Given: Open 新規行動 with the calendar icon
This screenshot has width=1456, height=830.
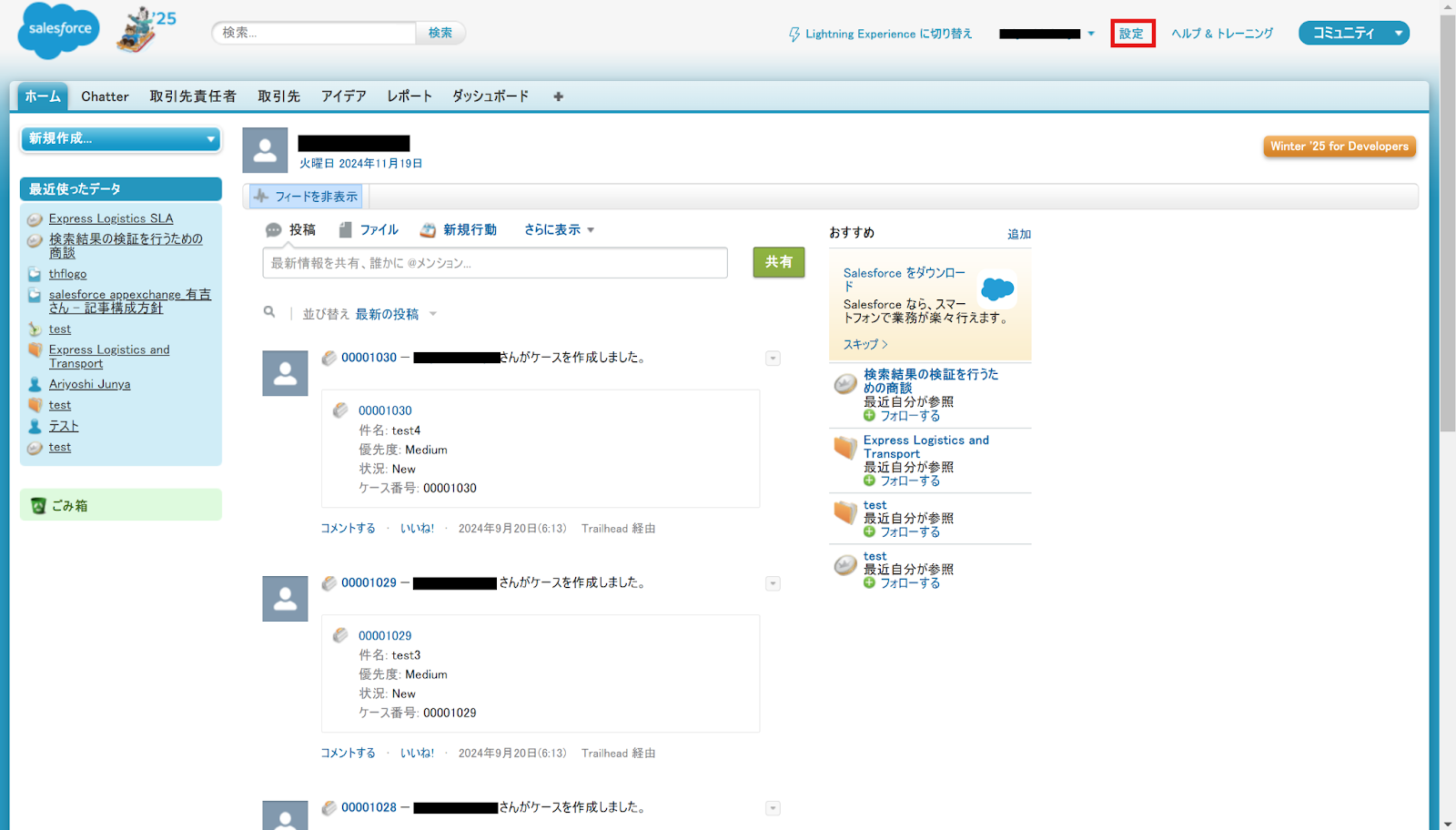Looking at the screenshot, I should click(x=427, y=229).
